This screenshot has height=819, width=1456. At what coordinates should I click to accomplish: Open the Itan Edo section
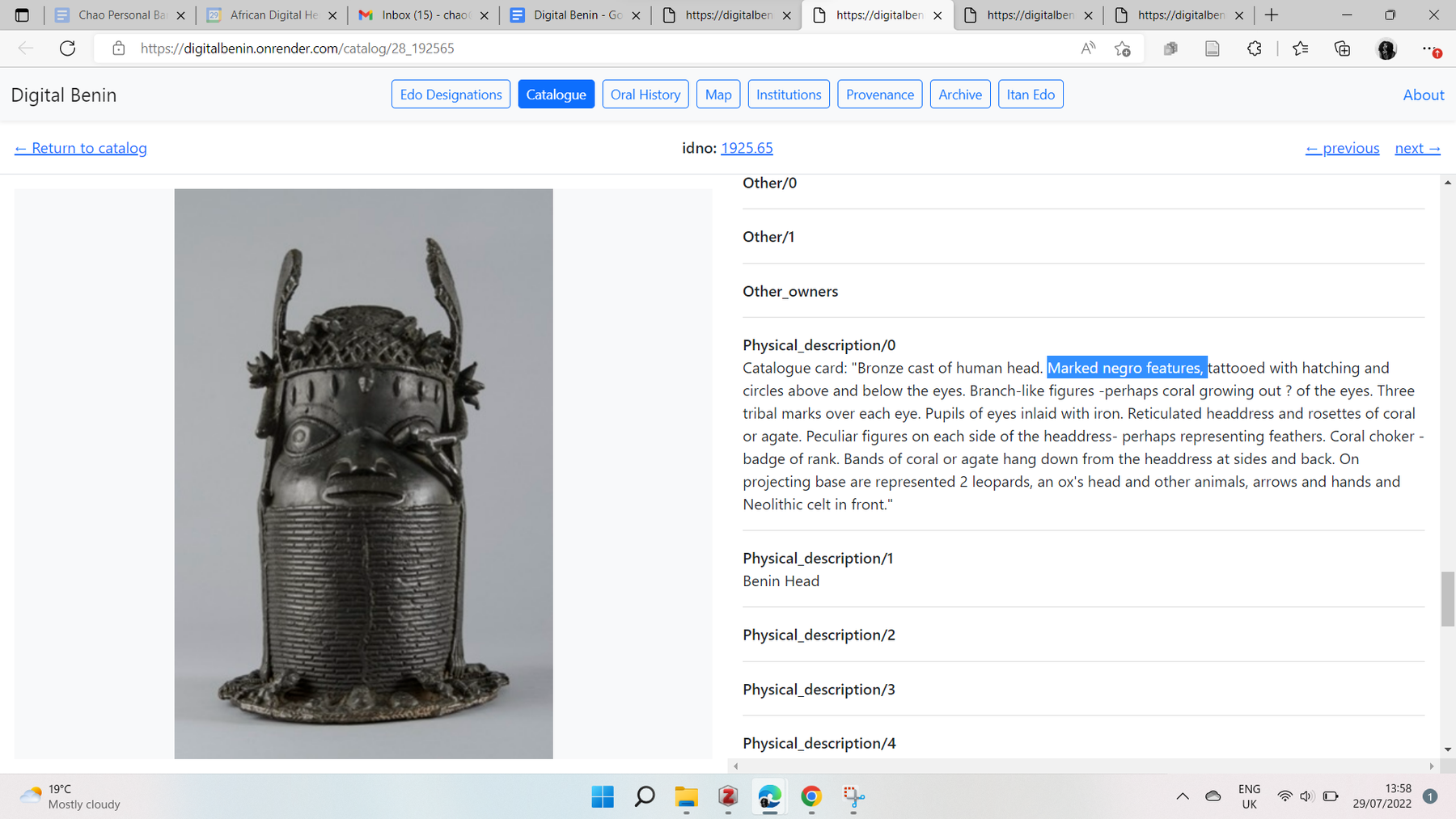coord(1031,95)
